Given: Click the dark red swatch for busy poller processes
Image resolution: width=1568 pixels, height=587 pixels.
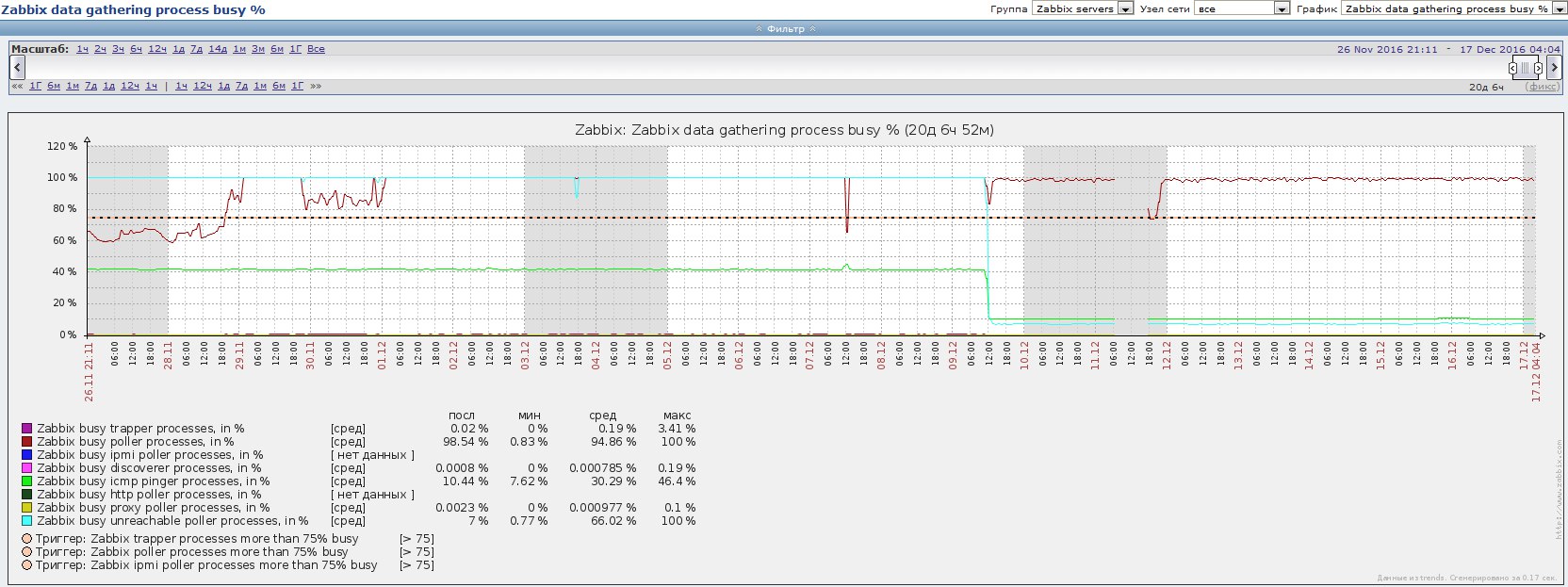Looking at the screenshot, I should [27, 442].
